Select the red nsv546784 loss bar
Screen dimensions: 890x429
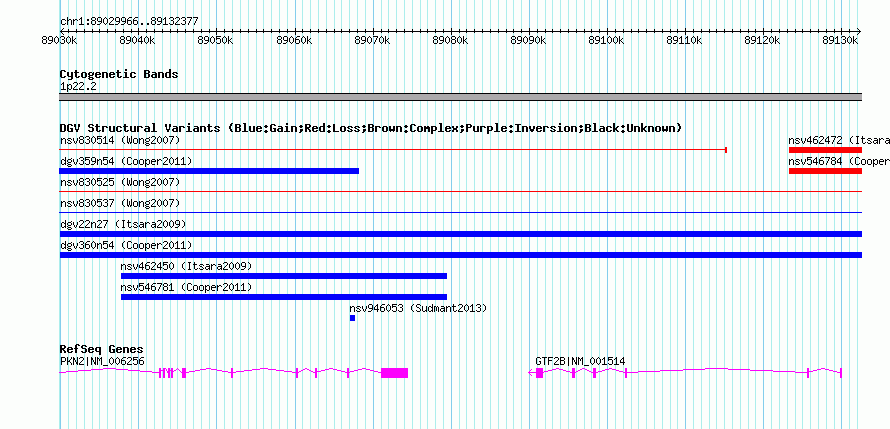[825, 171]
